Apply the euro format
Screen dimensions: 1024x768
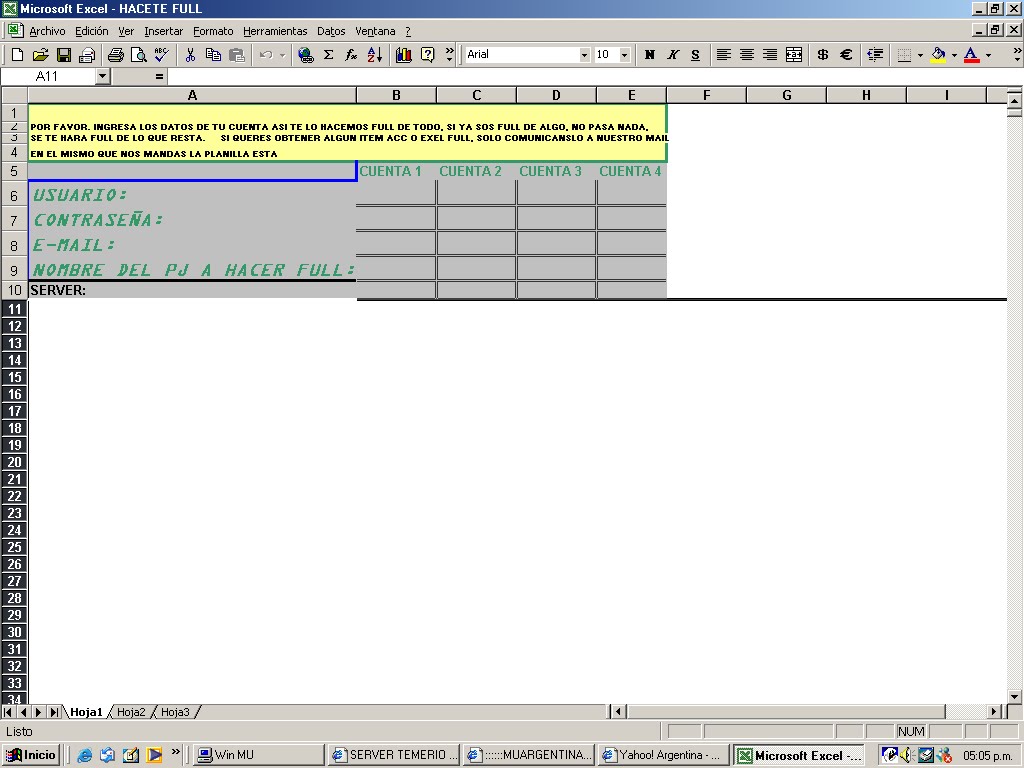(846, 55)
